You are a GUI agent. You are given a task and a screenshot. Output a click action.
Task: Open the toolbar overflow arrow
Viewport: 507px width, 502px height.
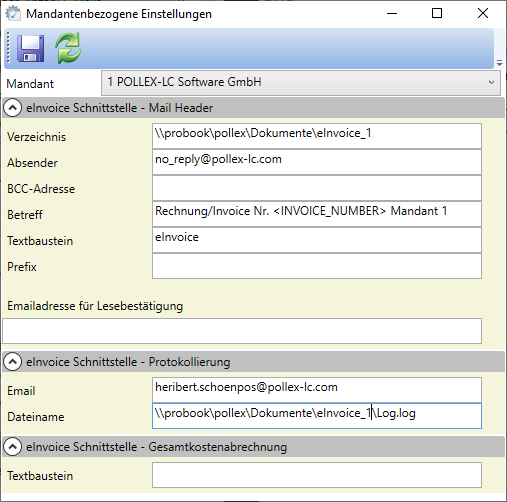499,63
